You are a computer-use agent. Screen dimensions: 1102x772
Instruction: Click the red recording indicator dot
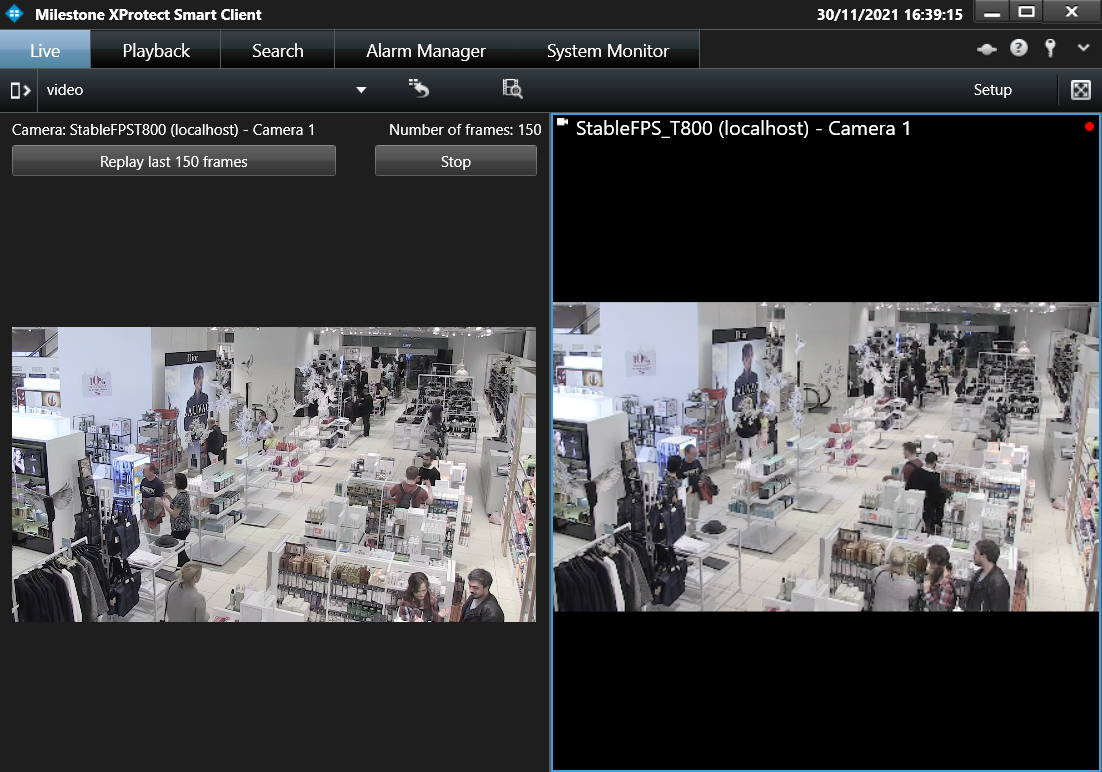click(1090, 127)
